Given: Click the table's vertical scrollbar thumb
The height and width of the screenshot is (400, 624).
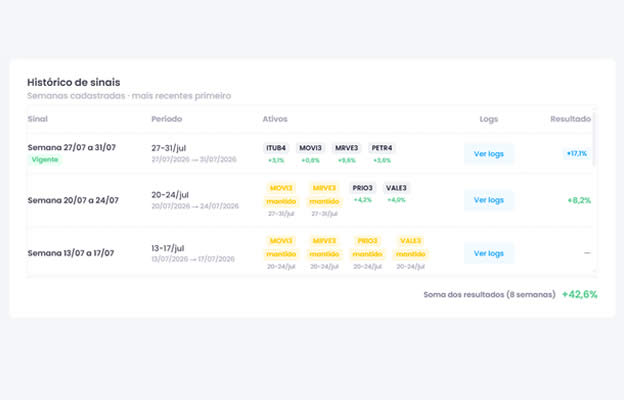Looking at the screenshot, I should pos(595,139).
